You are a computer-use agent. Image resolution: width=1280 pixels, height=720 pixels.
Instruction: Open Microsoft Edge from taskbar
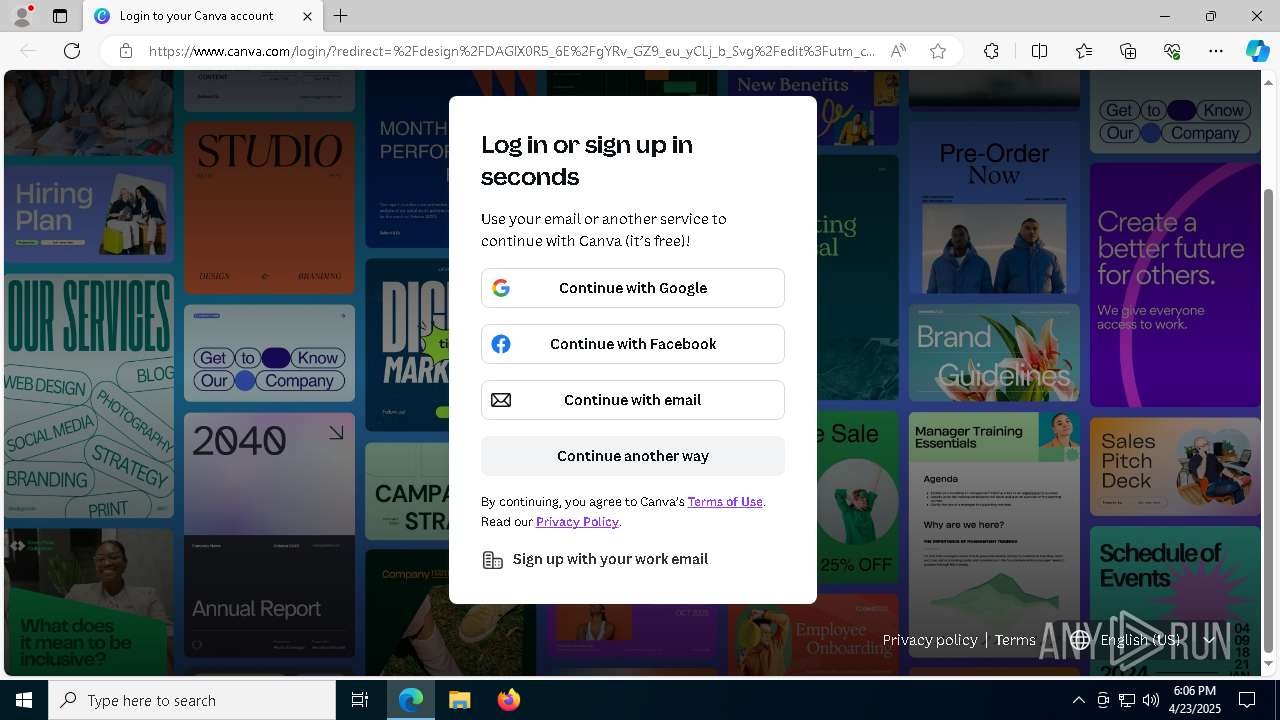coord(411,700)
